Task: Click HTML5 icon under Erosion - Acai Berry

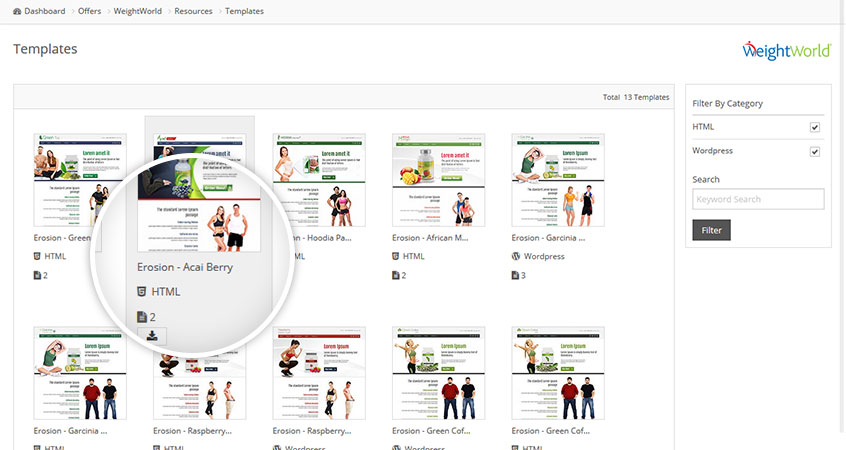Action: [141, 292]
